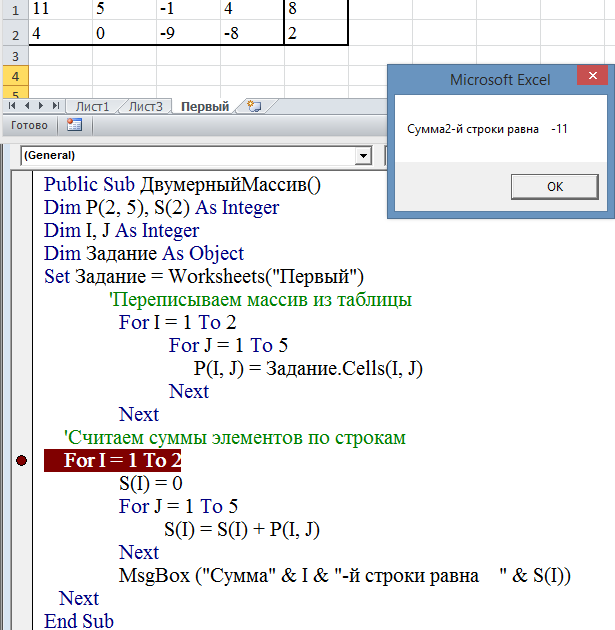Select cell containing 0 in row 2
The height and width of the screenshot is (630, 615).
pyautogui.click(x=124, y=33)
